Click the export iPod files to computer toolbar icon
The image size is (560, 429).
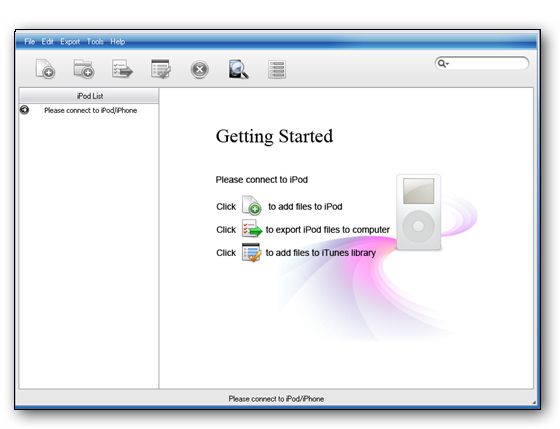click(122, 69)
